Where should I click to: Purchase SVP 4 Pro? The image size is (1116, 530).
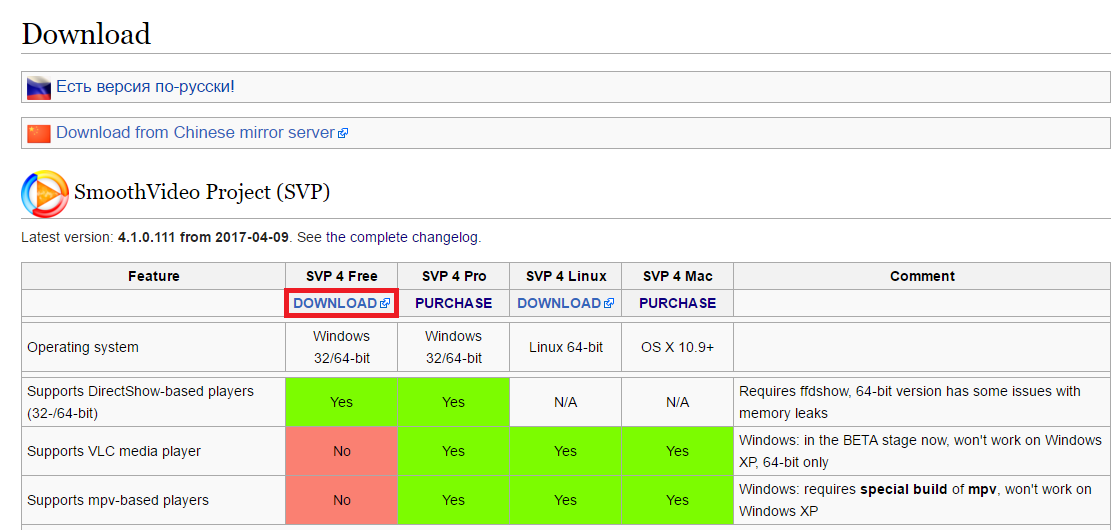453,303
